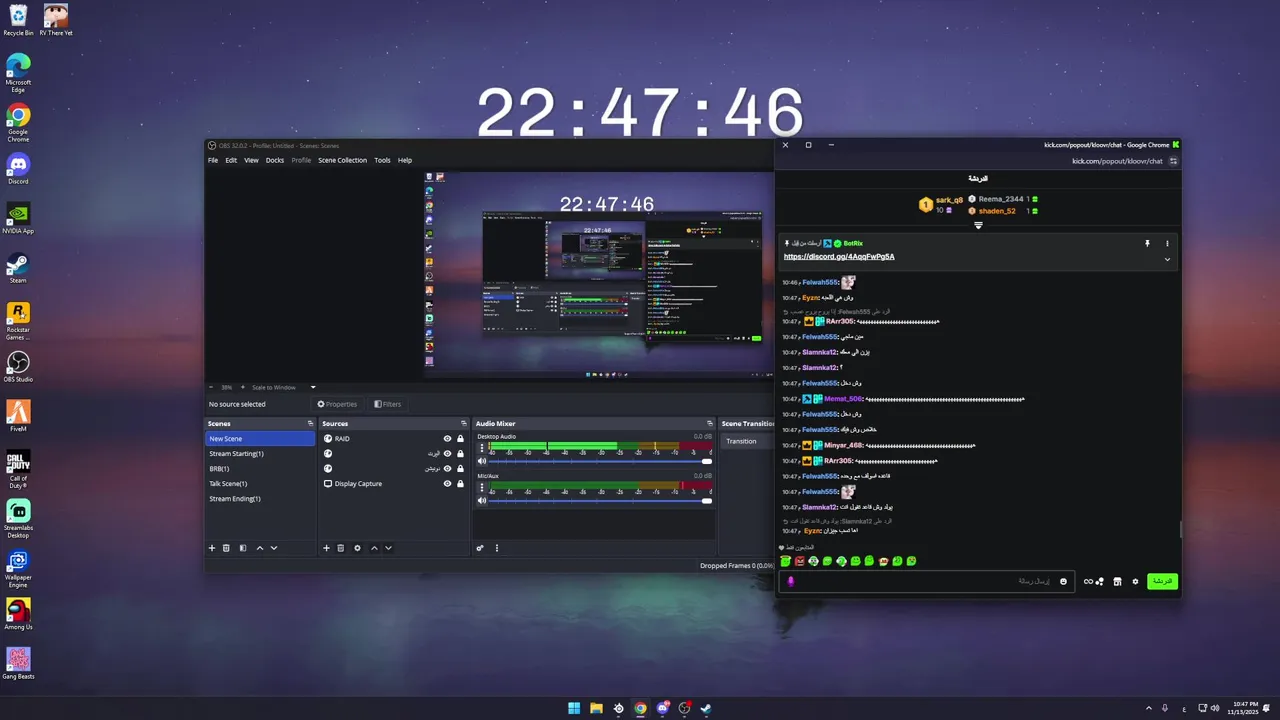Open three-dot menu on pinned BotRix message

[1166, 243]
